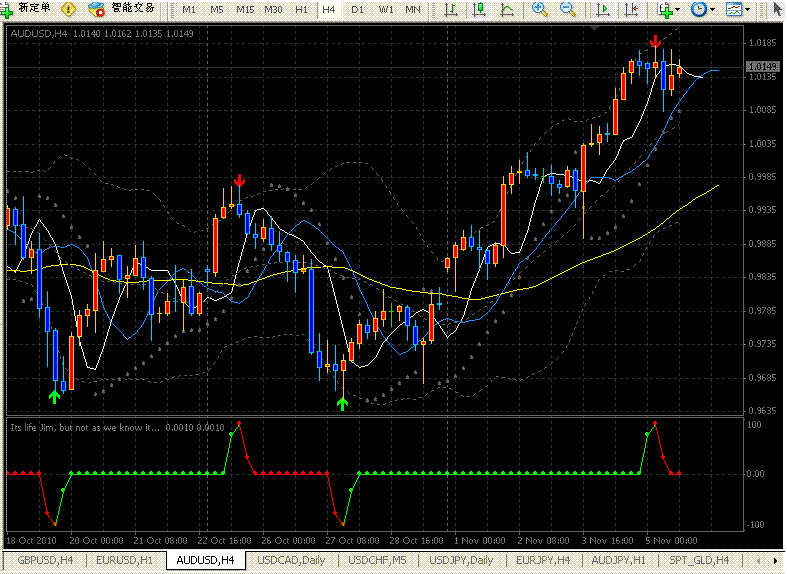Click the indicator scale value 100
Image resolution: width=787 pixels, height=574 pixels.
point(754,425)
